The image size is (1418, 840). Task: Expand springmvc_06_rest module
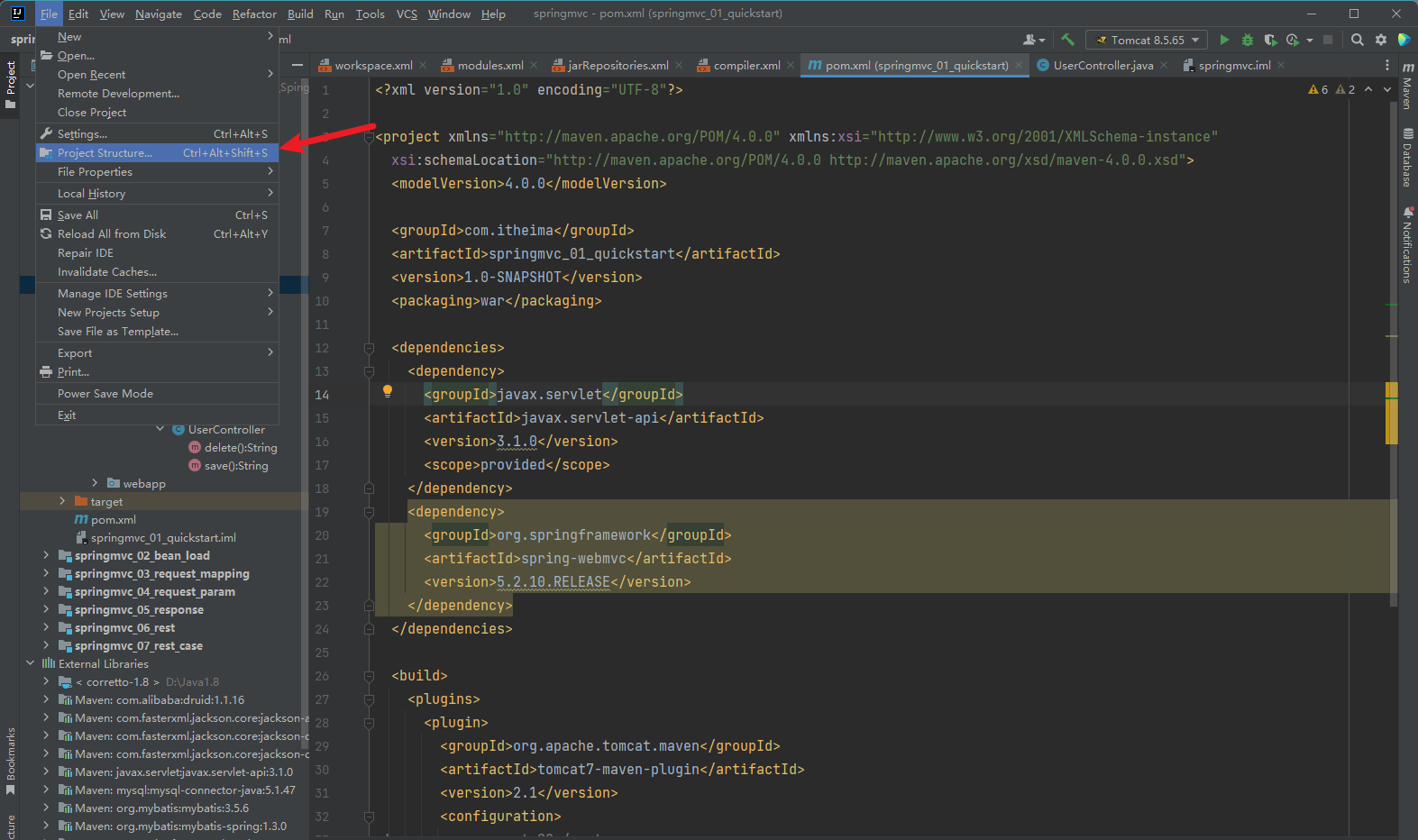point(46,627)
